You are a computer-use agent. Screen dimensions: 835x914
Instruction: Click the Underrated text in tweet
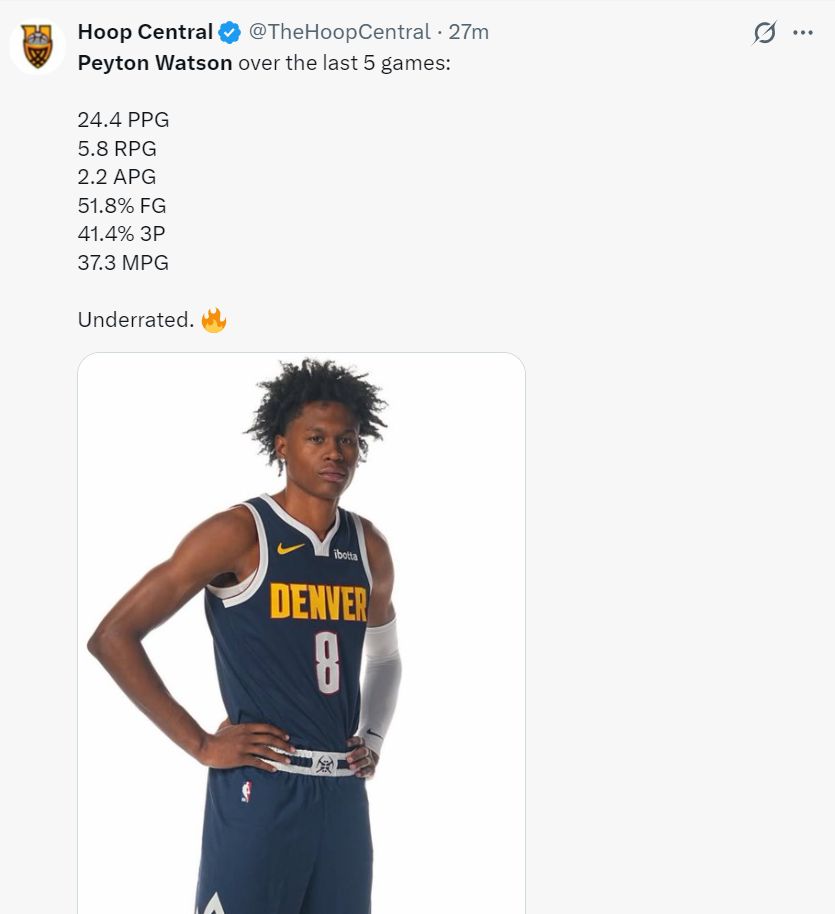coord(136,319)
